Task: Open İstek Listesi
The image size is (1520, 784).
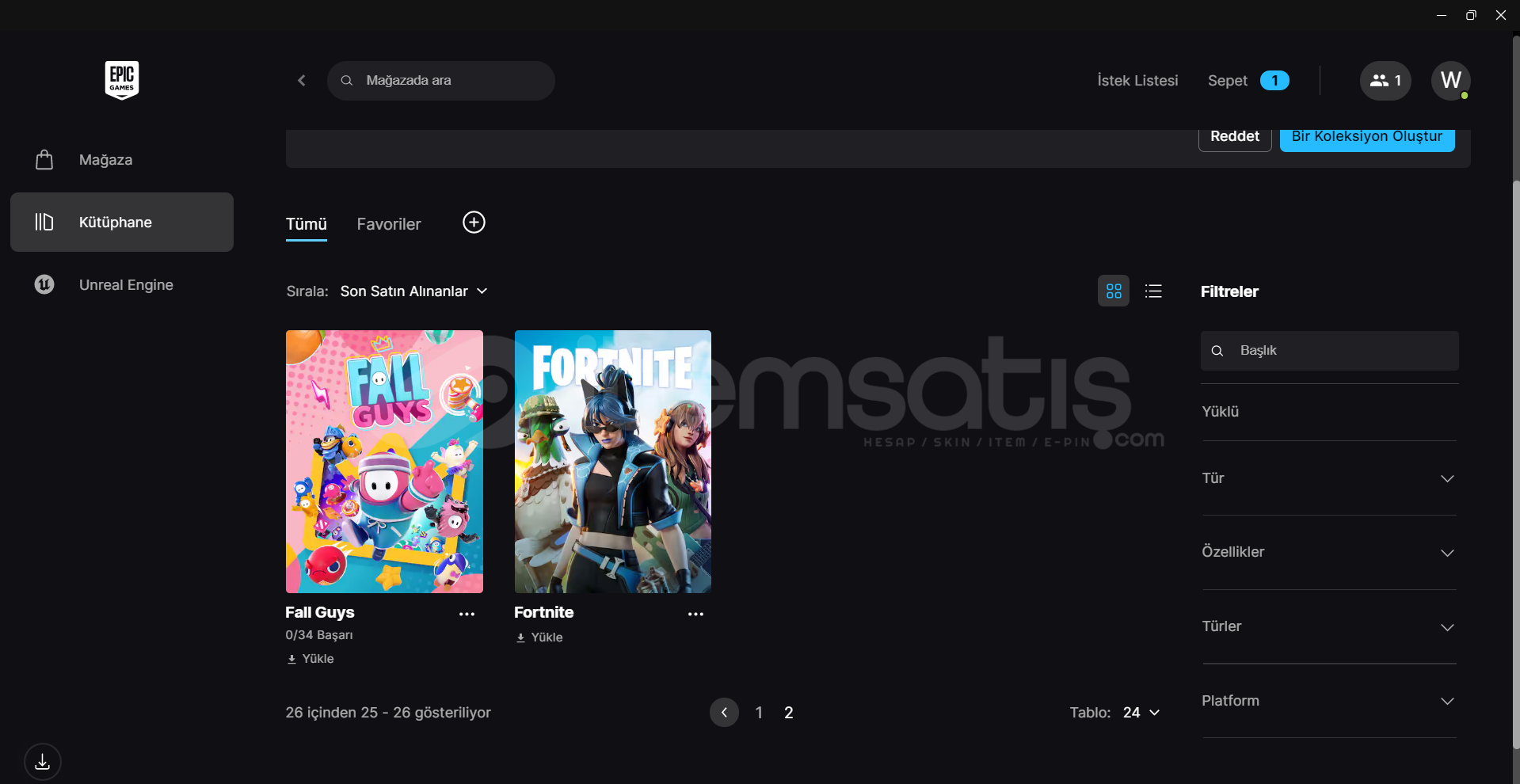Action: (1137, 81)
